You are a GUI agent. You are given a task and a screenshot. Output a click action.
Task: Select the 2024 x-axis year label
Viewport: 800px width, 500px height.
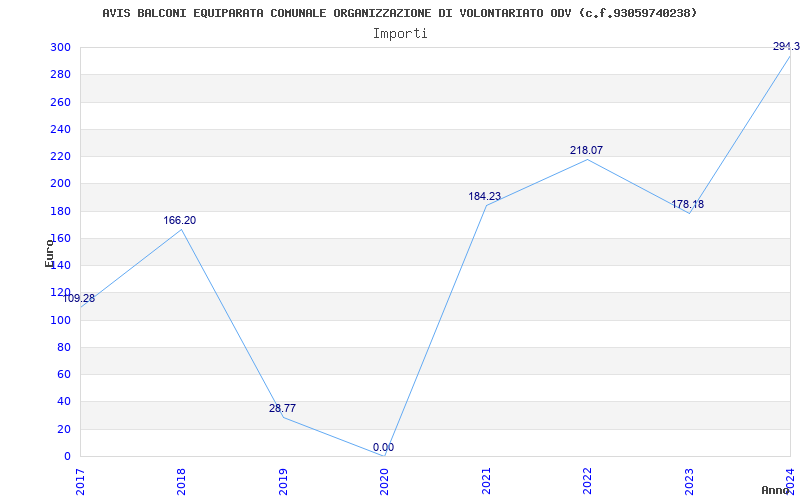click(790, 481)
